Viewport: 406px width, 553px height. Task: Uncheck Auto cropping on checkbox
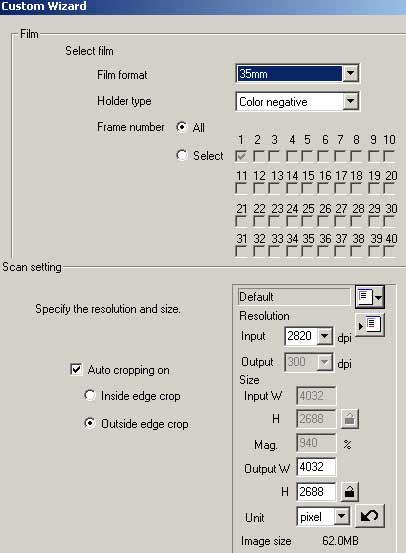click(76, 369)
